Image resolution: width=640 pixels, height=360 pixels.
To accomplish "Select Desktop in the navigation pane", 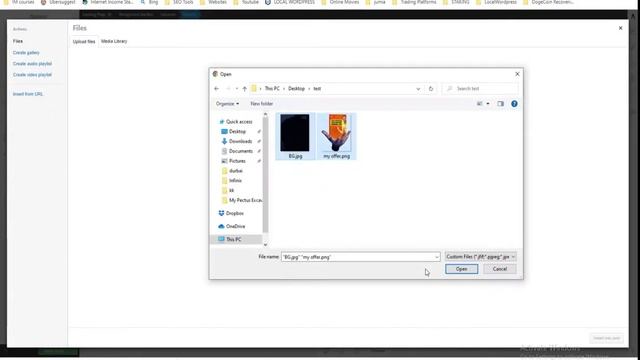I will [x=233, y=131].
